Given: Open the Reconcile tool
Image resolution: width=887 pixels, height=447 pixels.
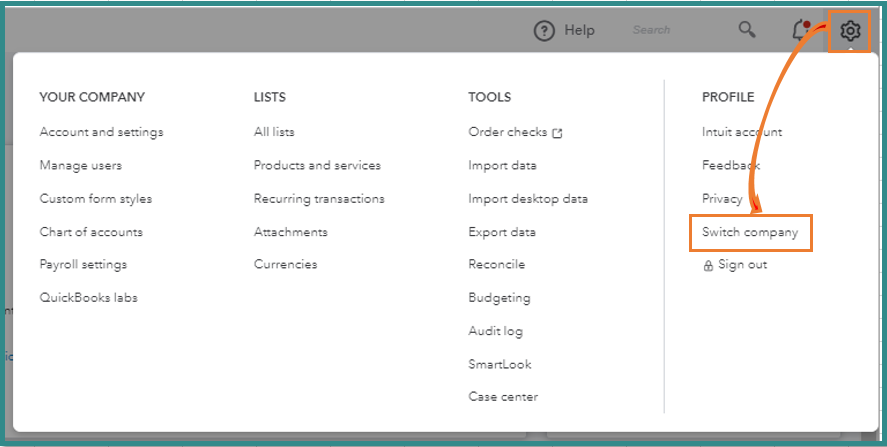Looking at the screenshot, I should (x=496, y=265).
